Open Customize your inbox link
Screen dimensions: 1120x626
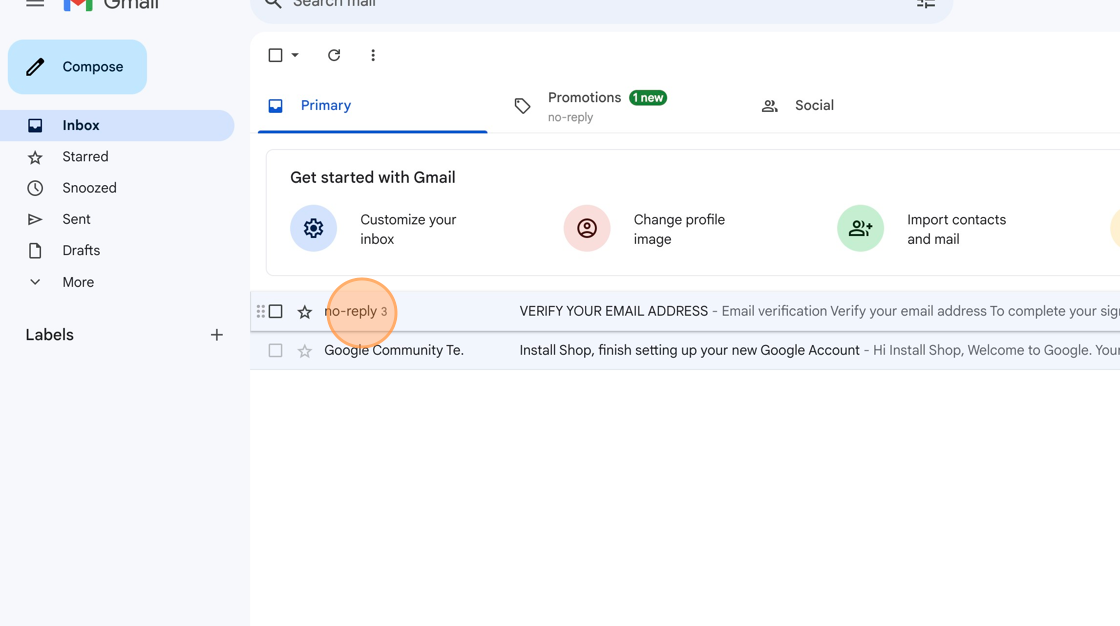point(408,229)
